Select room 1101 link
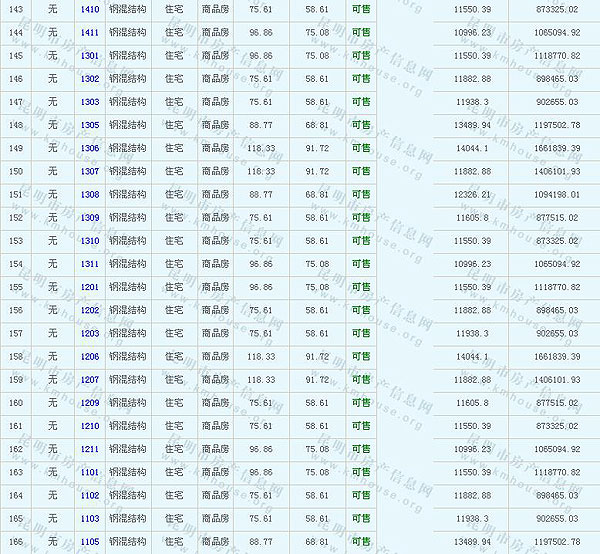This screenshot has width=600, height=554. coord(89,472)
